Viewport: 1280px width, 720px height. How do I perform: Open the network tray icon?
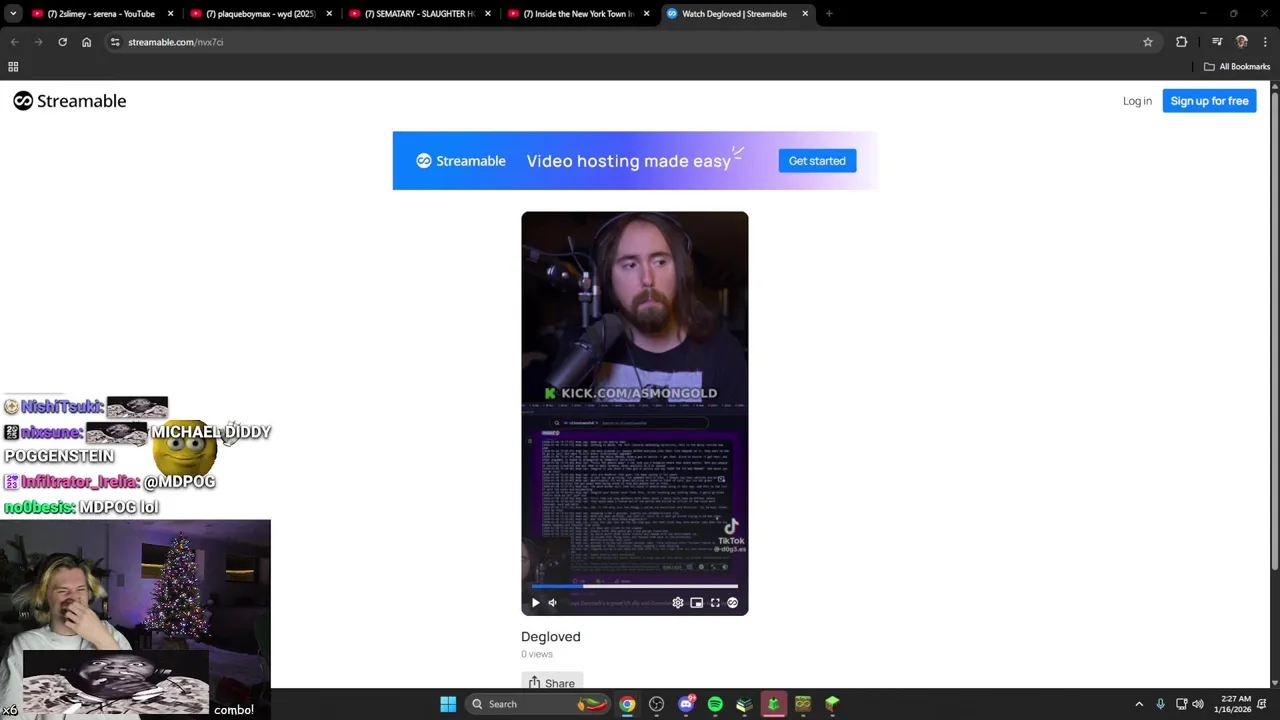click(1181, 704)
